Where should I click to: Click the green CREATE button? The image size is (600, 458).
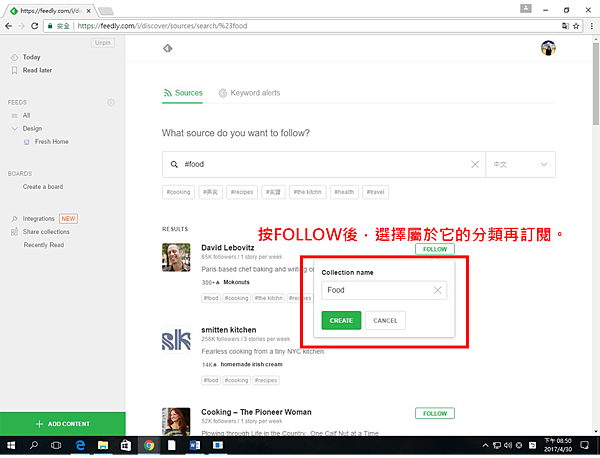(x=341, y=321)
